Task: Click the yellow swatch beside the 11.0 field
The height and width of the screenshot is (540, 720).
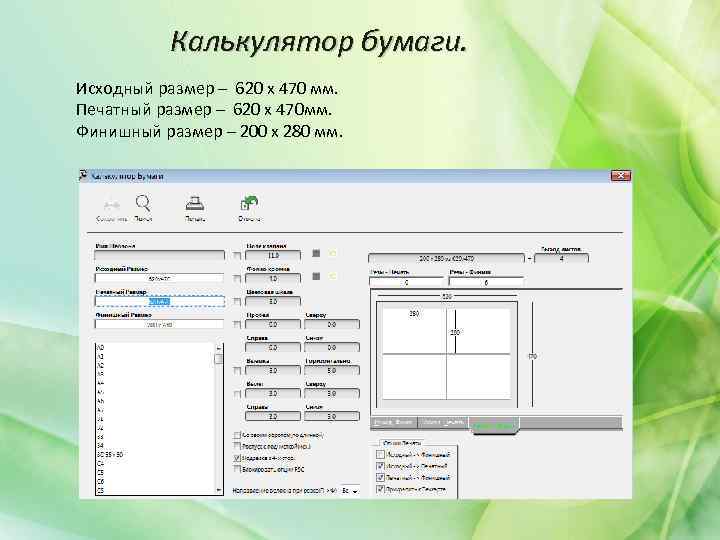Action: [x=332, y=253]
